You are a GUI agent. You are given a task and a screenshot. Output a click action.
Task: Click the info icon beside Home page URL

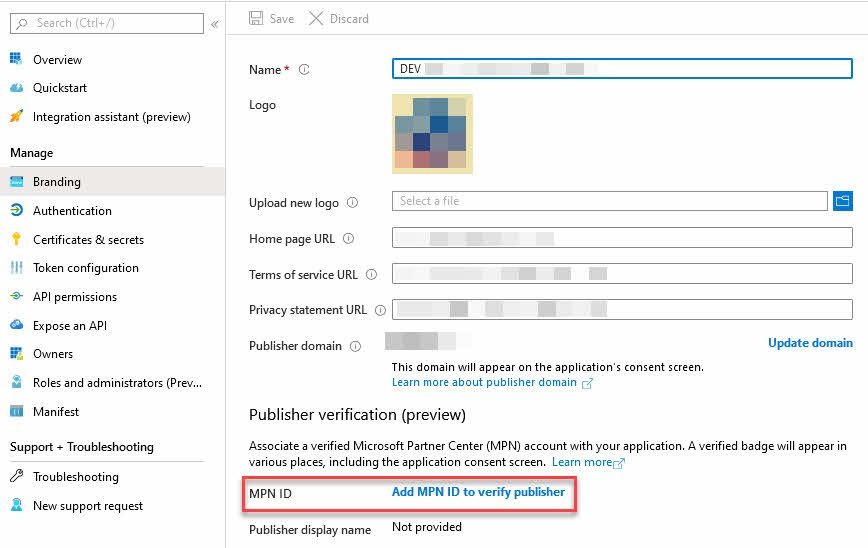pyautogui.click(x=348, y=239)
